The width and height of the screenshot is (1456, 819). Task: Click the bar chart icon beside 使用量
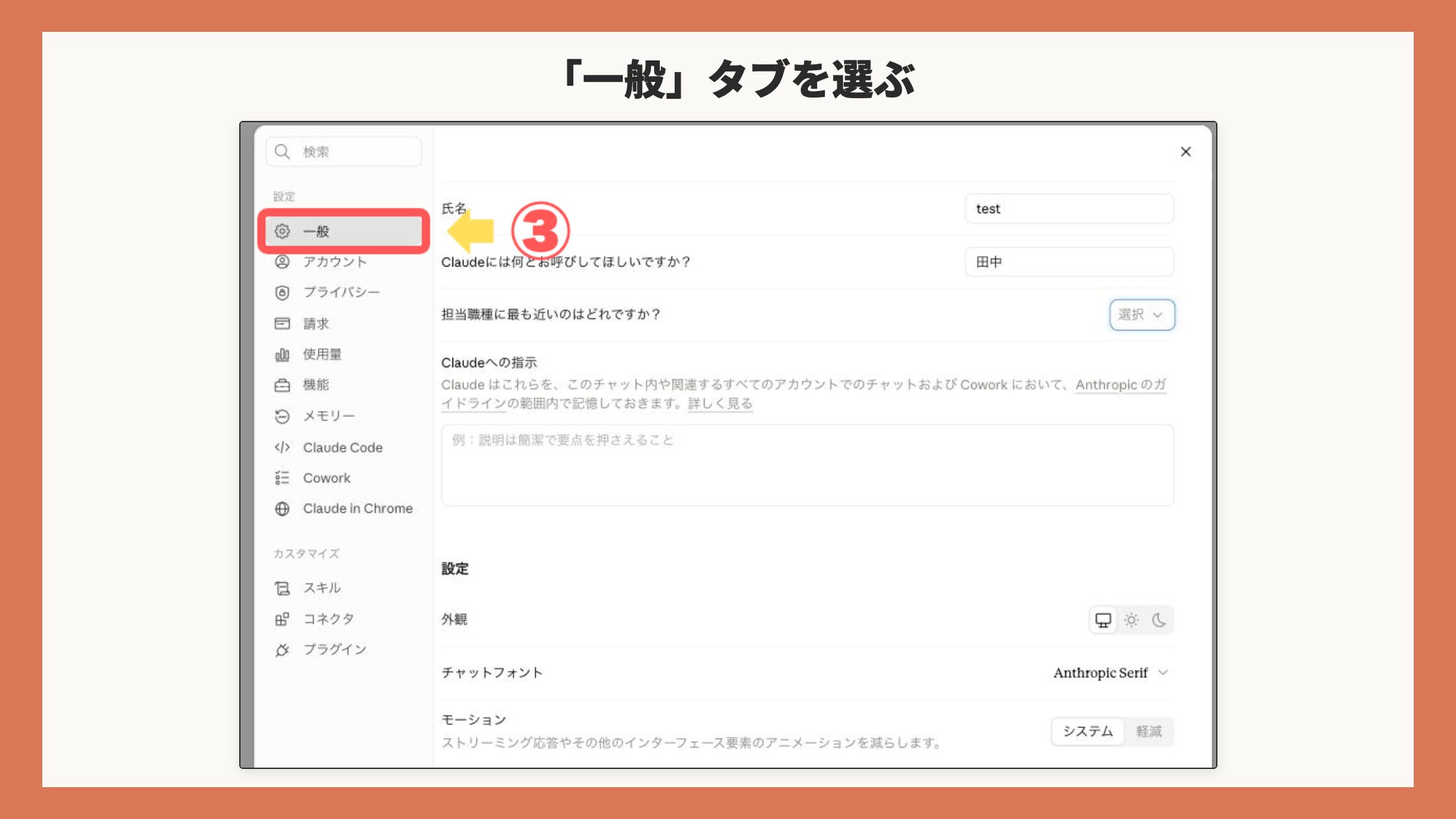coord(282,354)
